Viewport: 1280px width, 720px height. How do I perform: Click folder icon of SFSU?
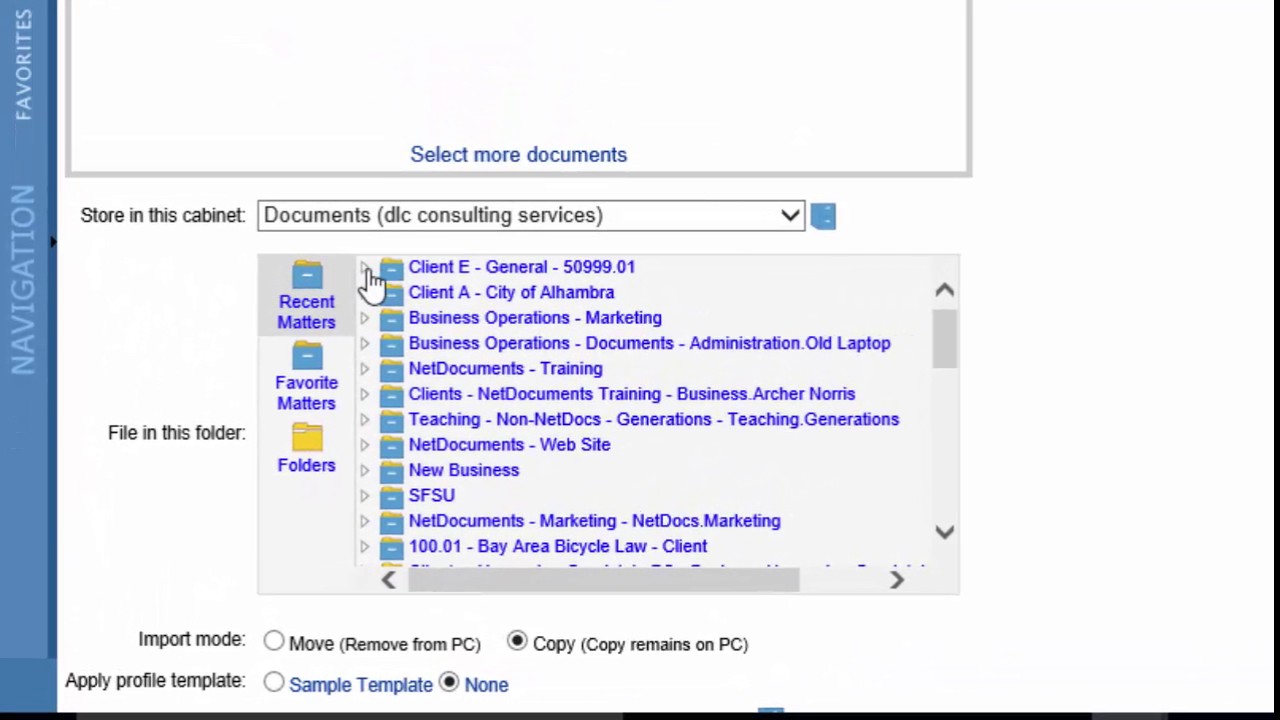[x=391, y=496]
